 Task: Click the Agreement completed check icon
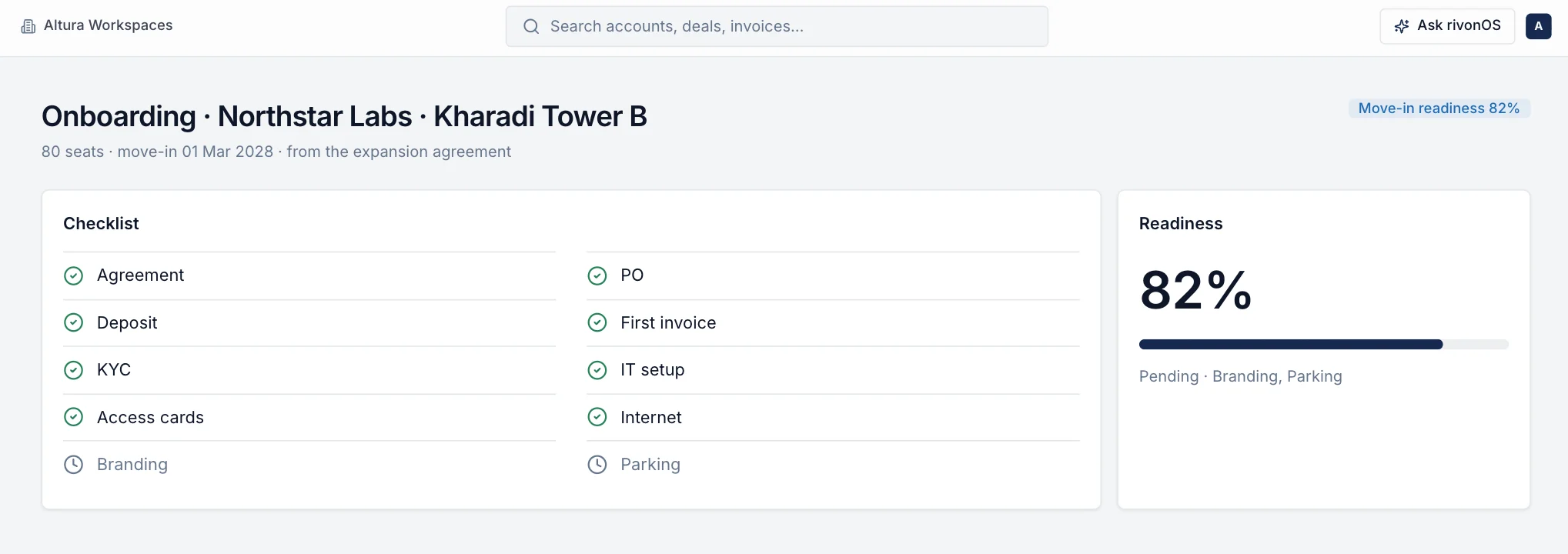[73, 275]
